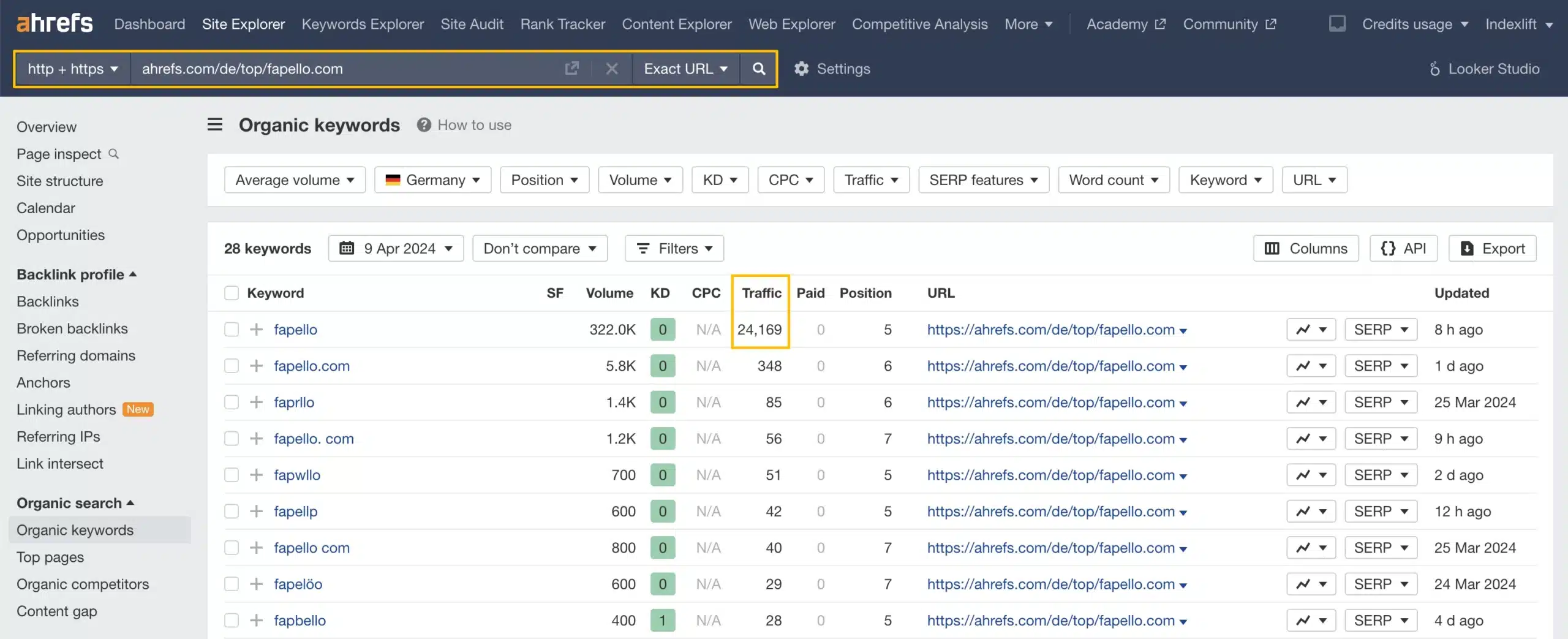Image resolution: width=1568 pixels, height=639 pixels.
Task: Check the fapwllo keyword checkbox
Action: coord(232,475)
